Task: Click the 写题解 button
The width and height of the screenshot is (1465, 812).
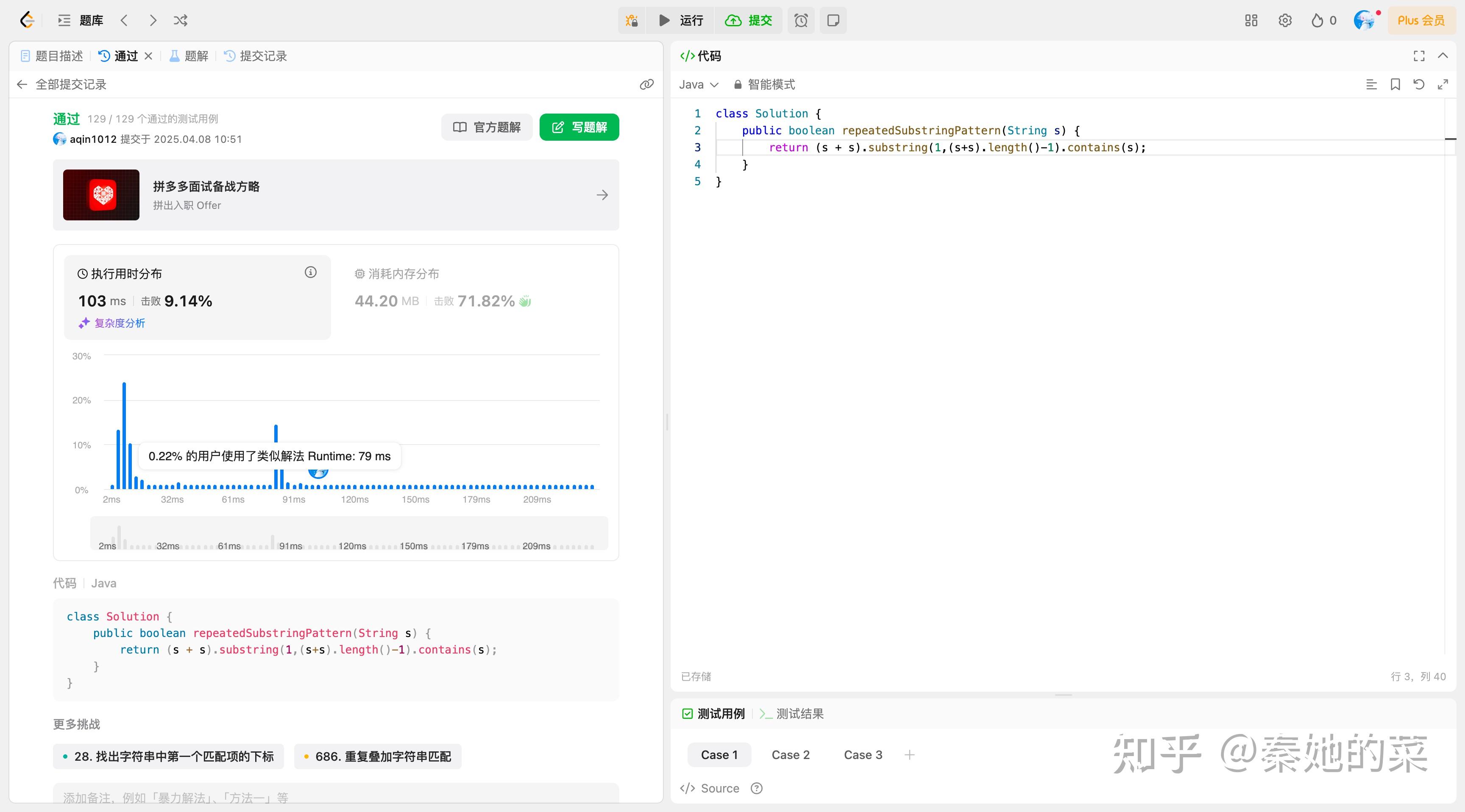Action: (579, 127)
